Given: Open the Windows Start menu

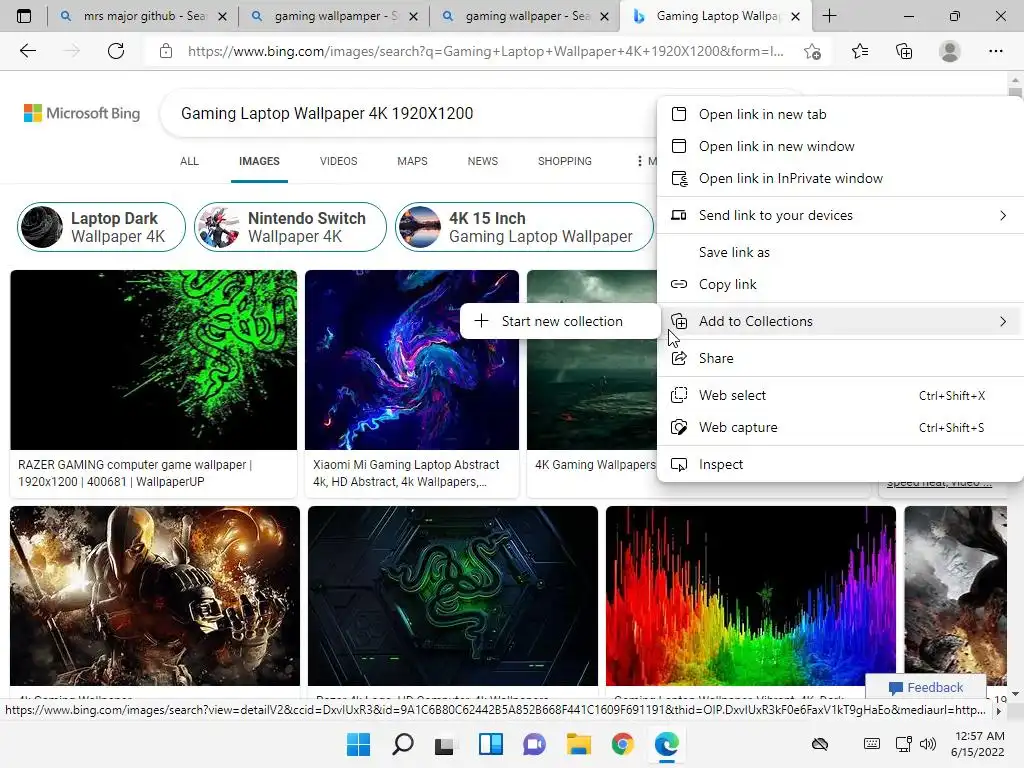Looking at the screenshot, I should (358, 744).
